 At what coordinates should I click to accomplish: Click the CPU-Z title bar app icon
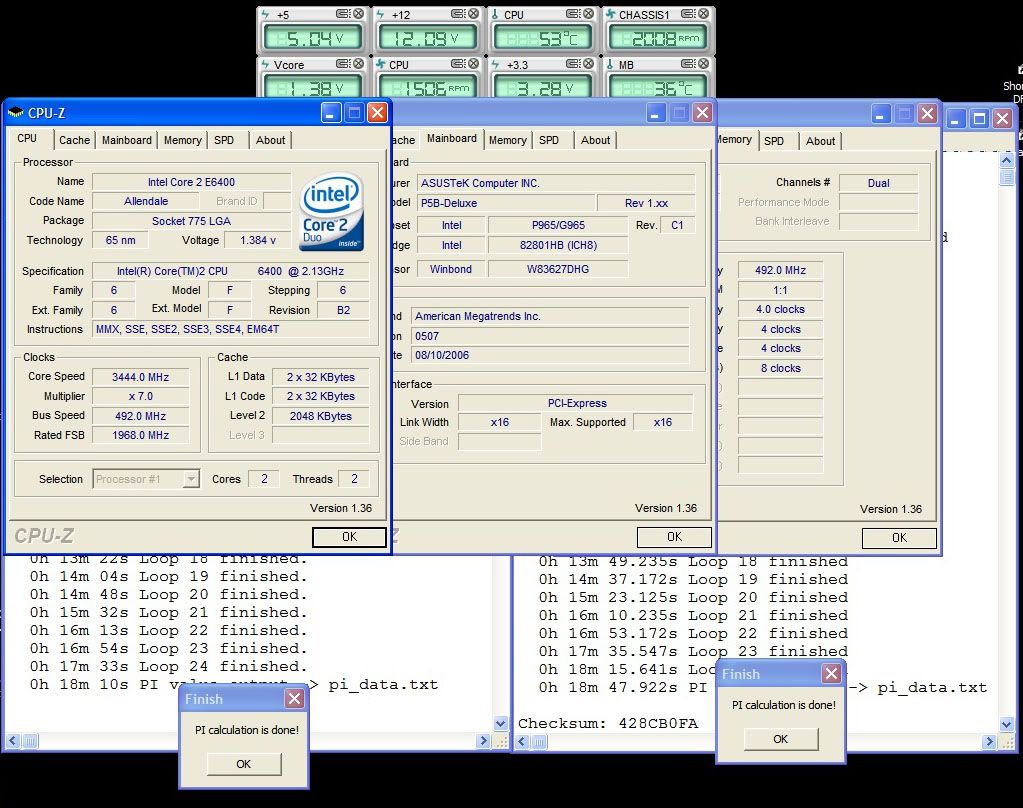[x=16, y=113]
